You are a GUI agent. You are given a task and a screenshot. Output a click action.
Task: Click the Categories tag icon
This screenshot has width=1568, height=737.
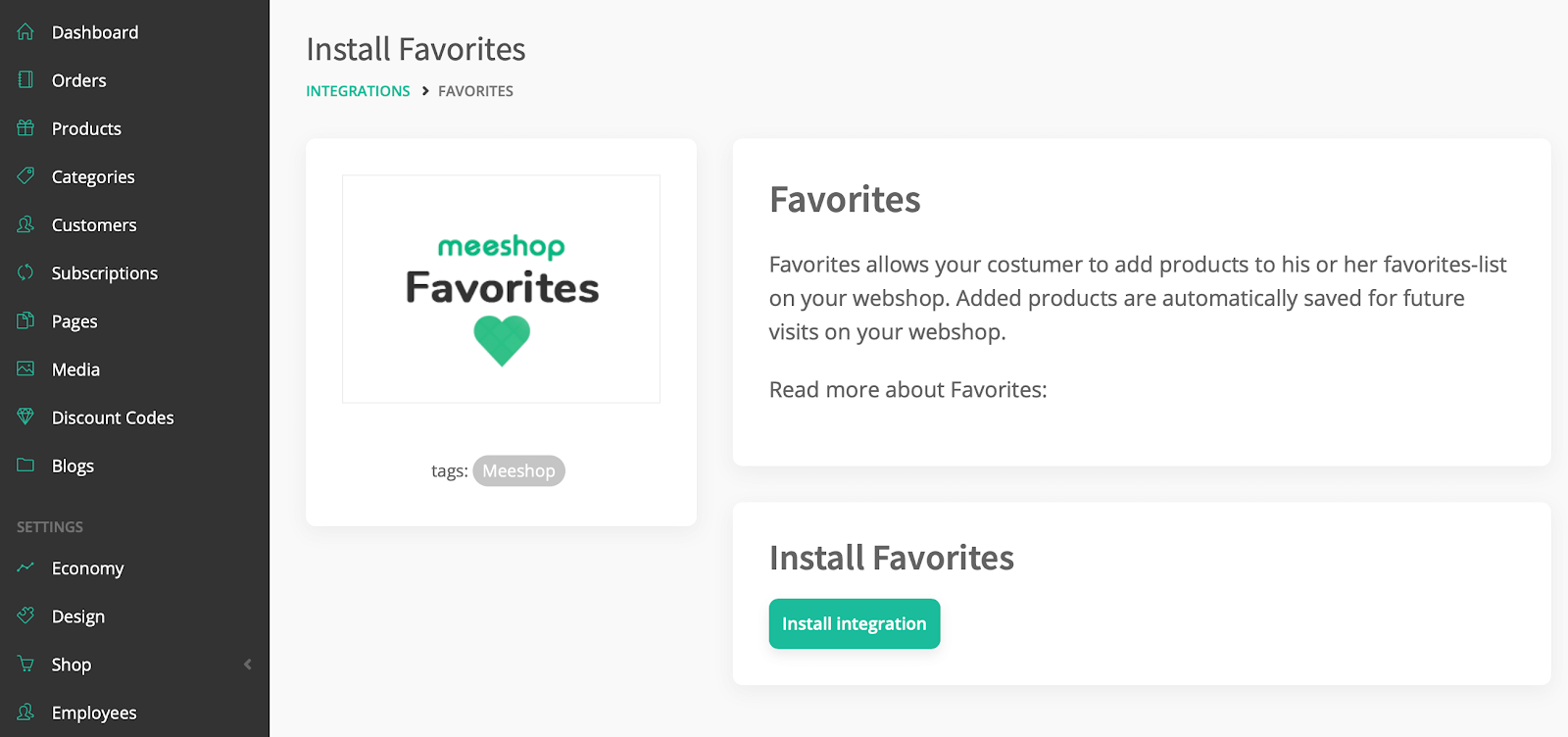(25, 176)
